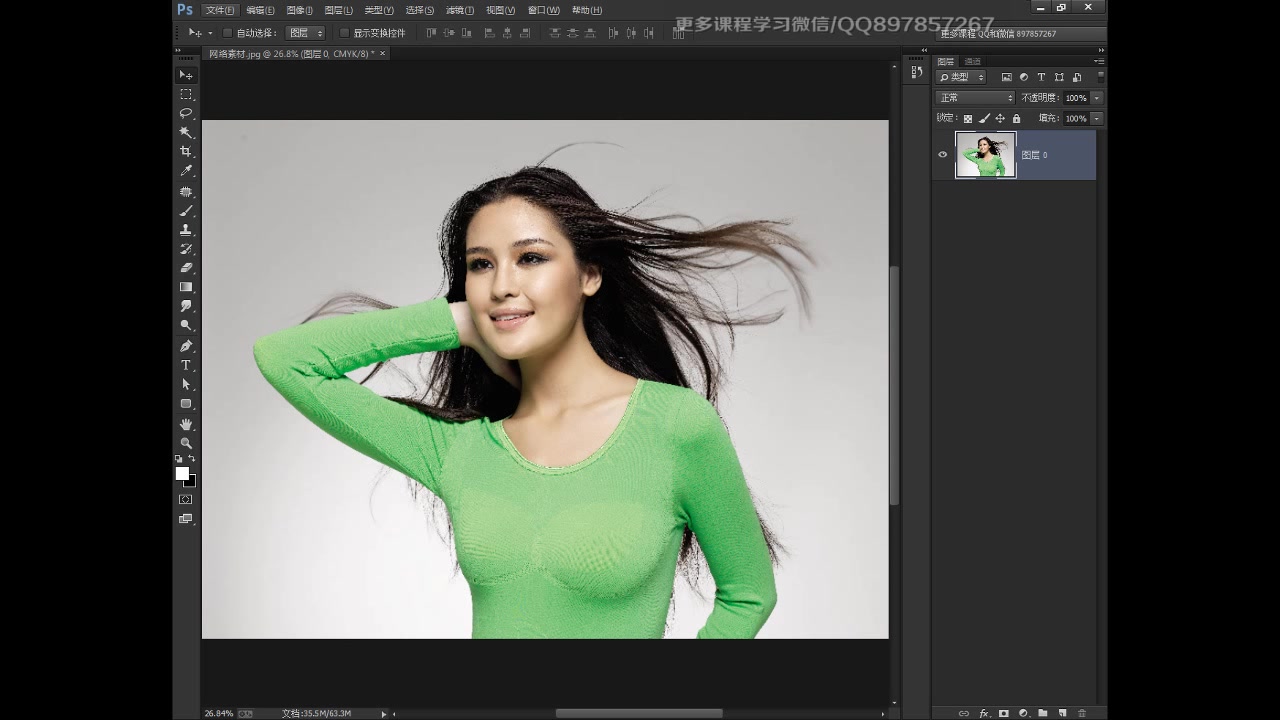Select the Move tool in the toolbox
Image resolution: width=1280 pixels, height=720 pixels.
(x=186, y=75)
